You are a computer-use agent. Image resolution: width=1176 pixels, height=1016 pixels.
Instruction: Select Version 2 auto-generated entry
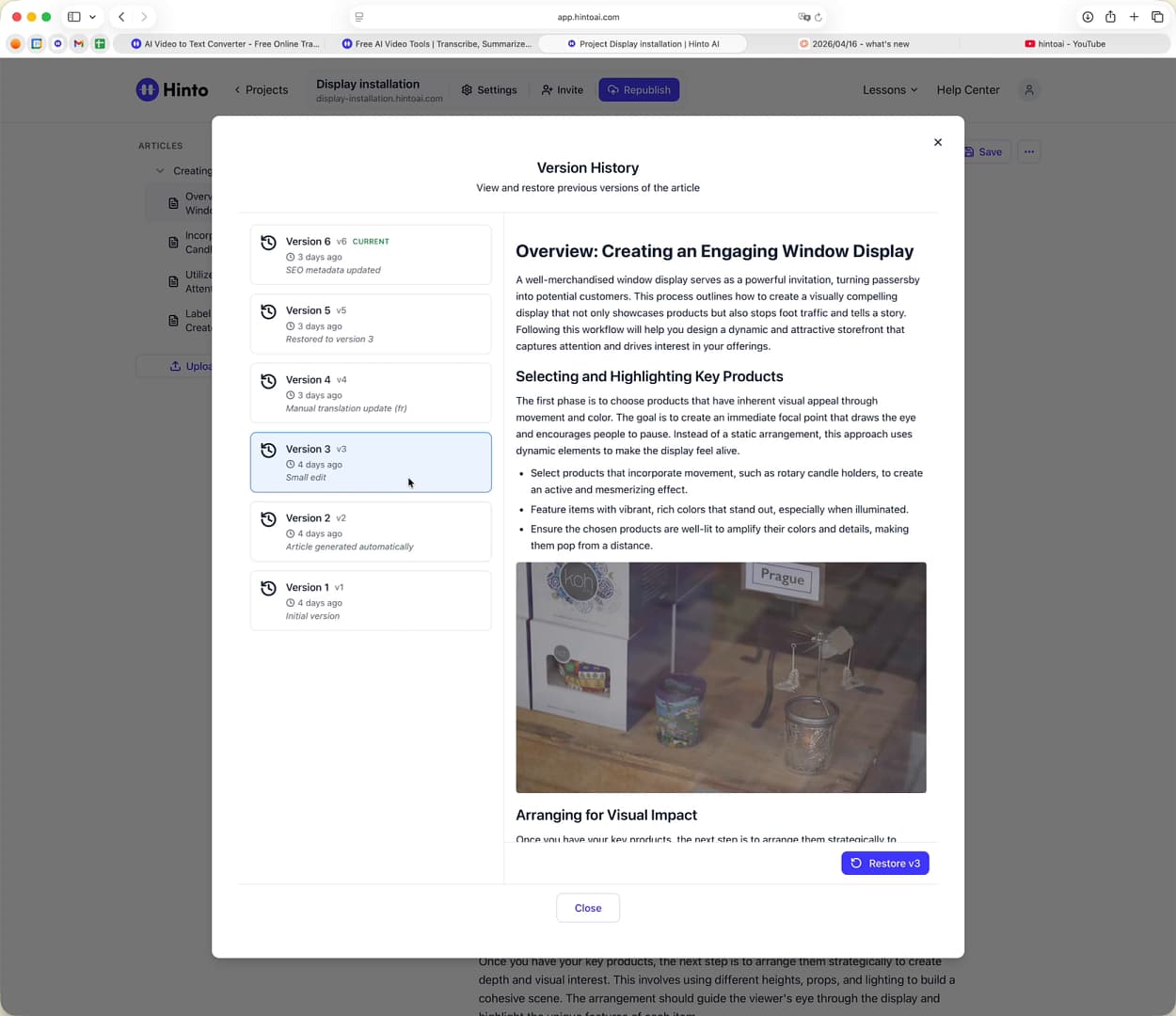click(371, 532)
